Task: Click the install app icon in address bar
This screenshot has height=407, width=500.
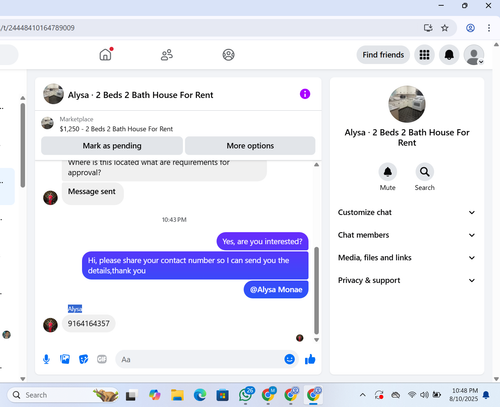Action: (428, 28)
